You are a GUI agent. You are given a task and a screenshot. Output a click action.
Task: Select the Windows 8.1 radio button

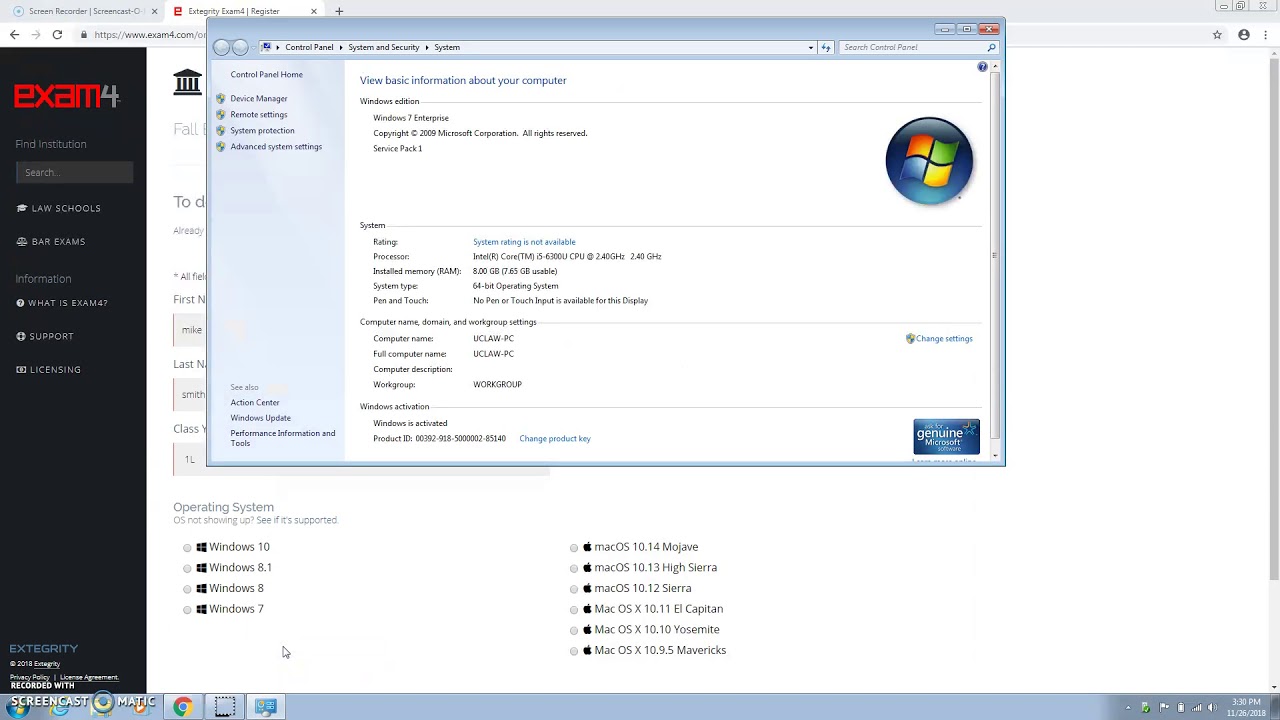click(x=187, y=568)
